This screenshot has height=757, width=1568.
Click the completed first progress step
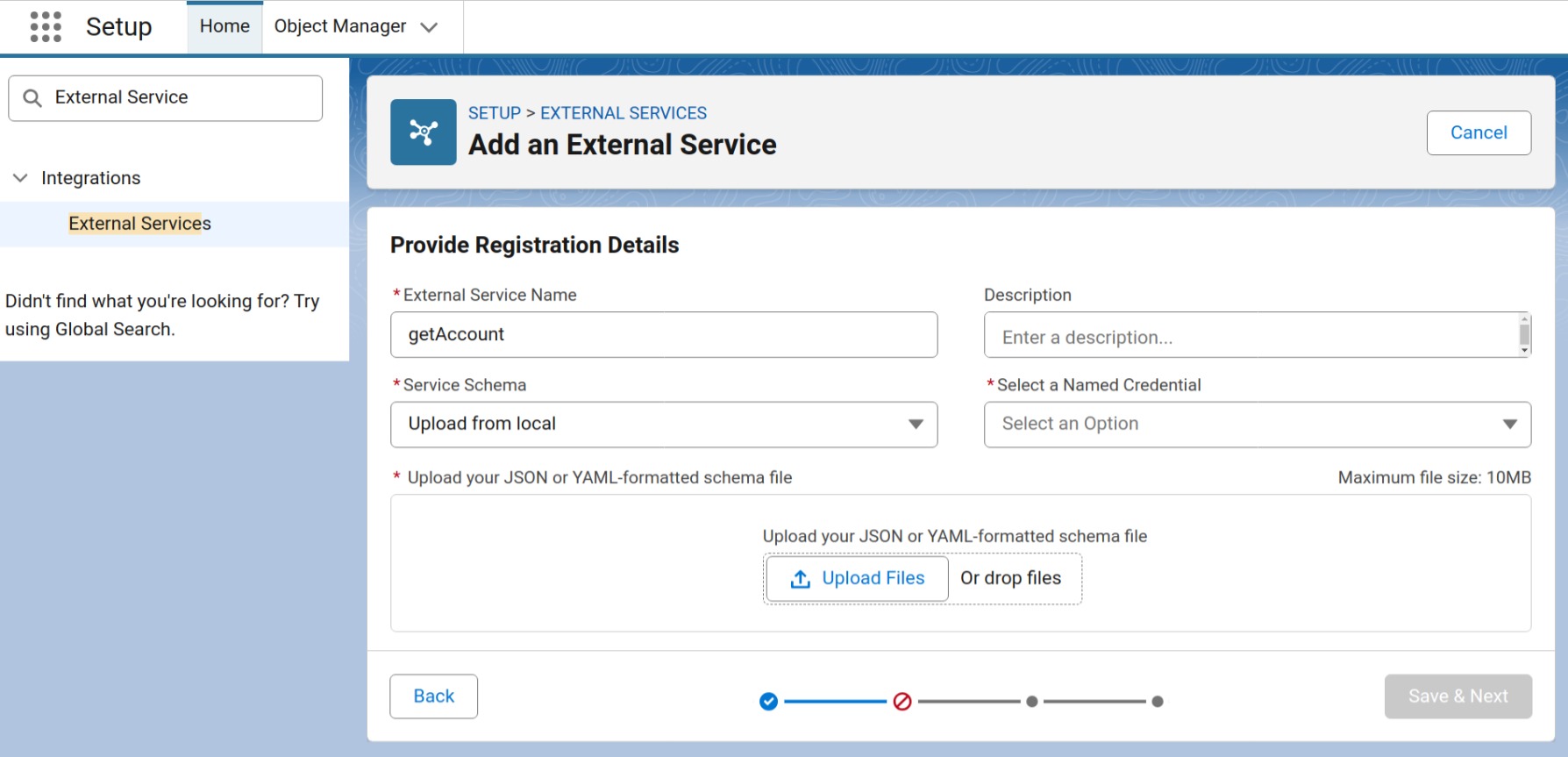tap(768, 702)
